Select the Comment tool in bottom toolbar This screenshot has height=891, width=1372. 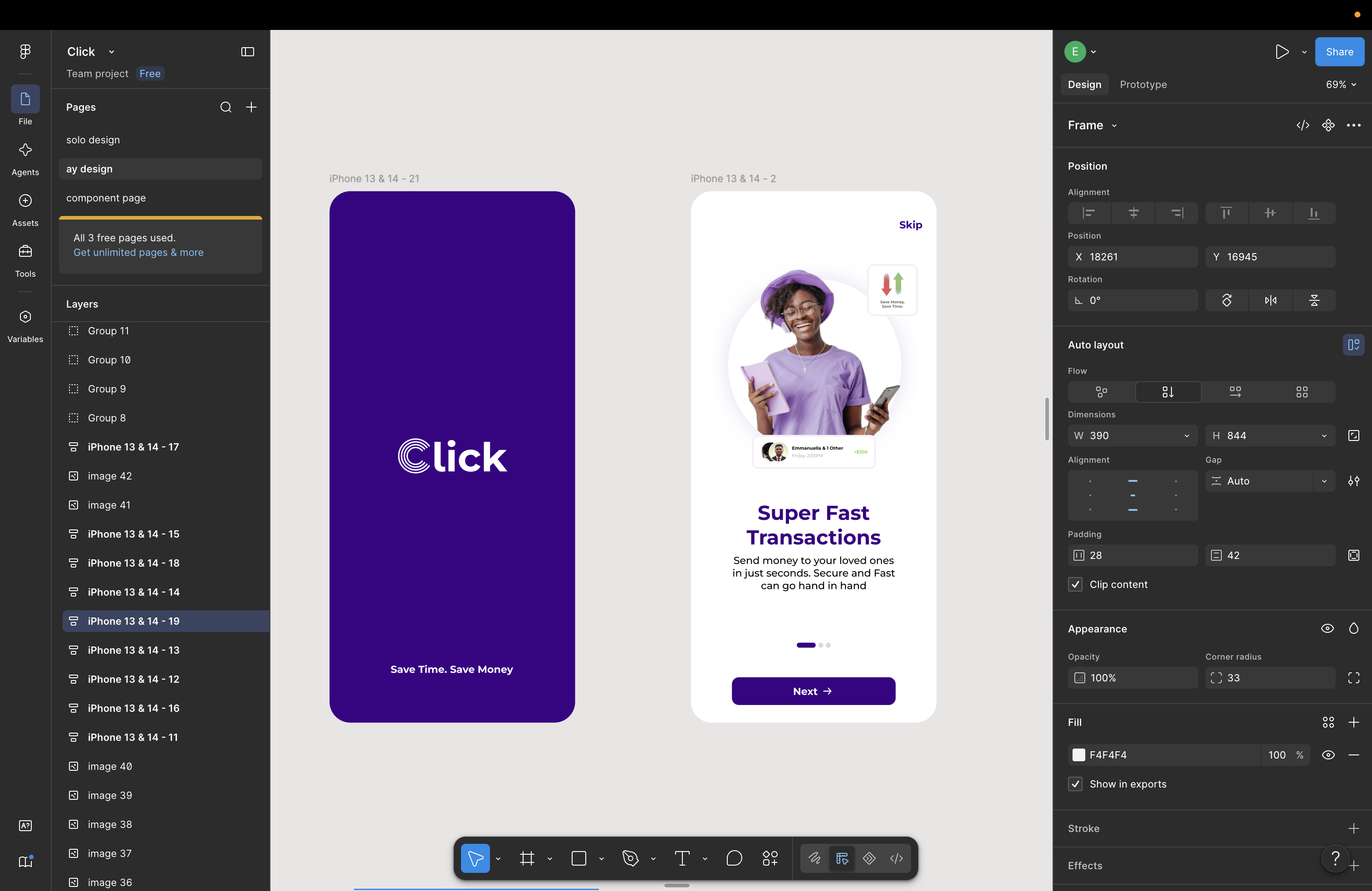click(734, 858)
